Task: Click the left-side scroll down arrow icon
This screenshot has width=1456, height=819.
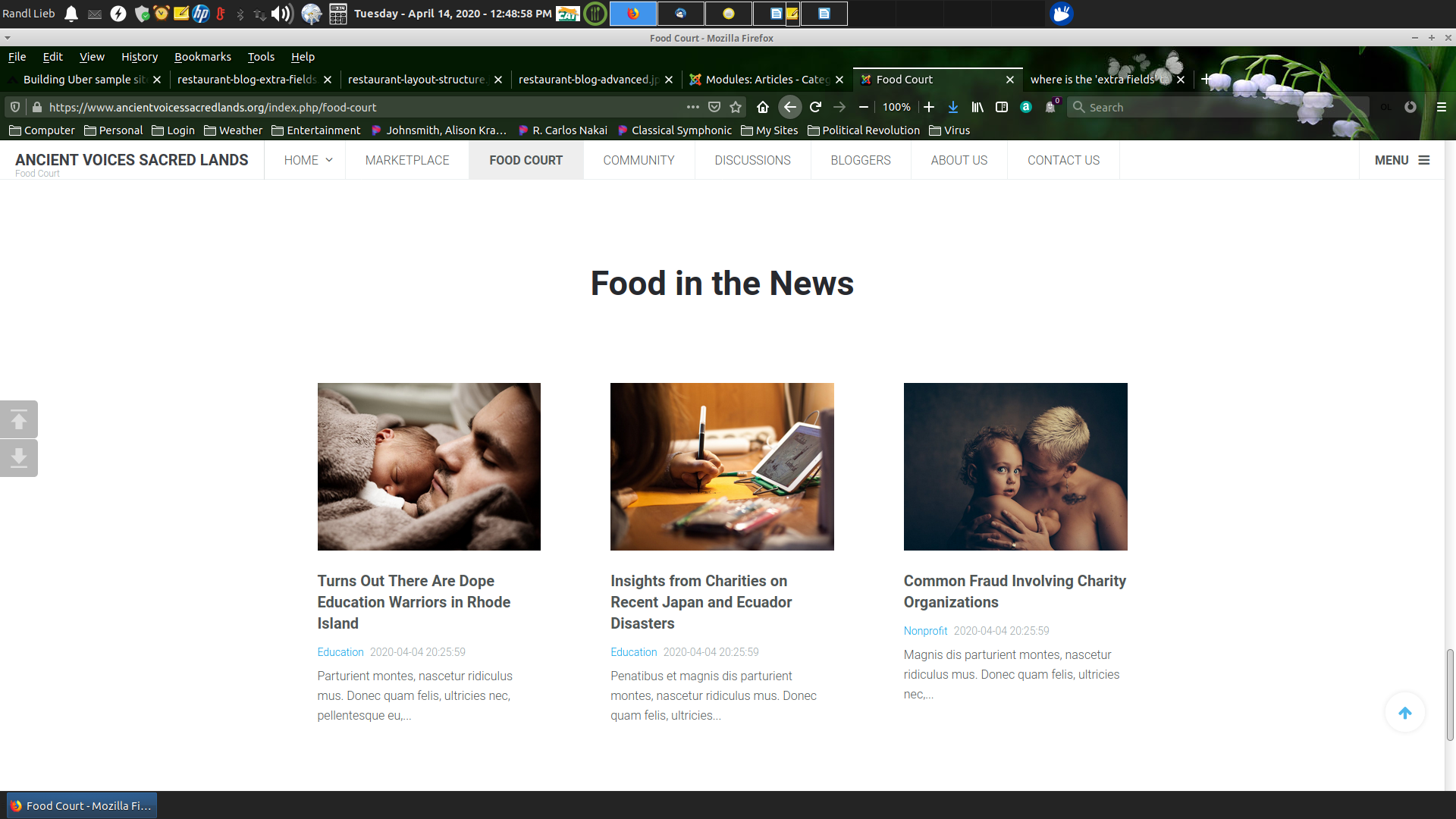Action: [19, 457]
